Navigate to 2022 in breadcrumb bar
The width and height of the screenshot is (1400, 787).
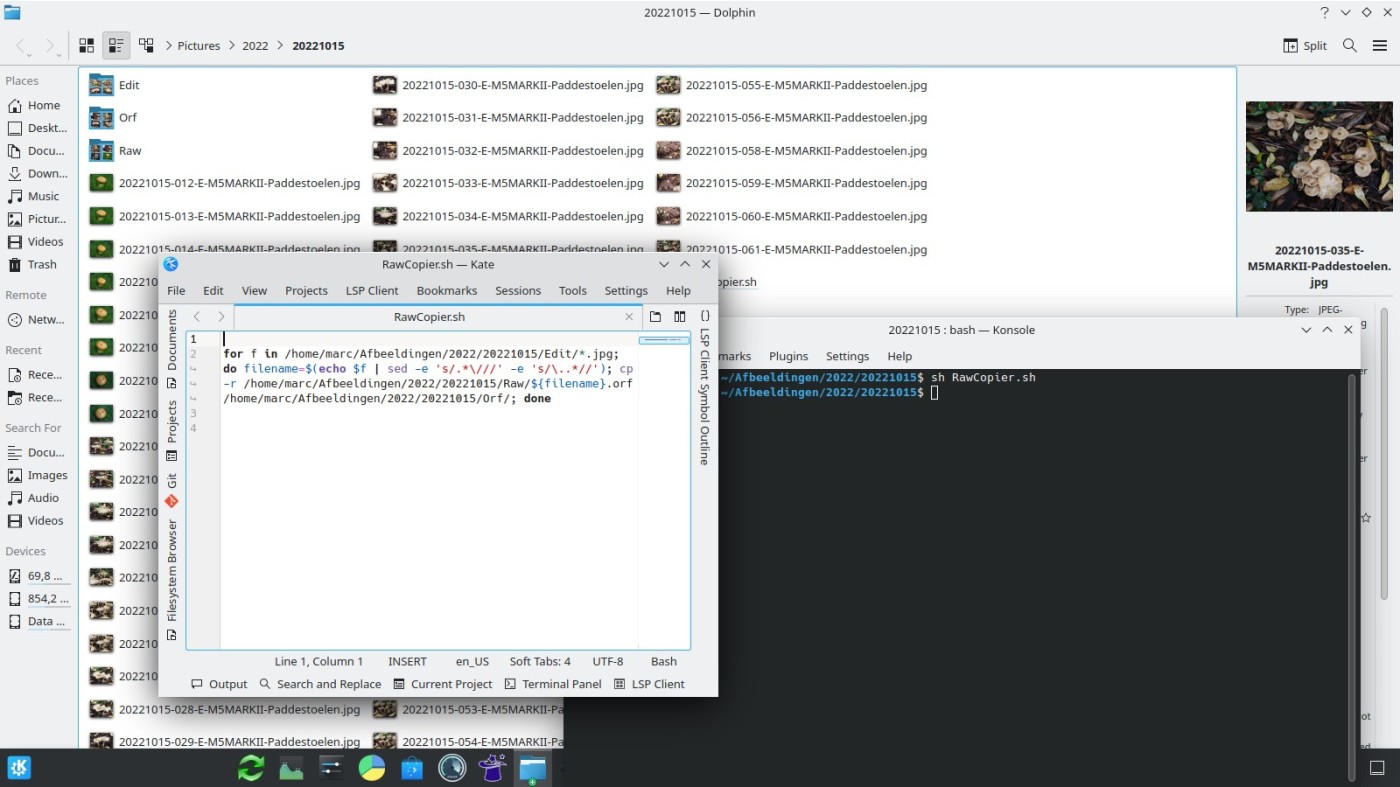click(255, 46)
